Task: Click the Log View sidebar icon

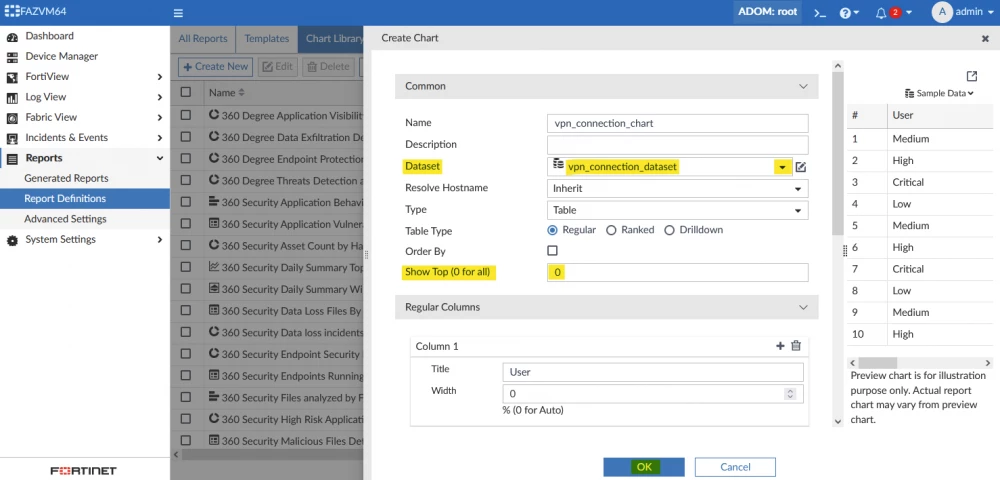Action: [12, 98]
